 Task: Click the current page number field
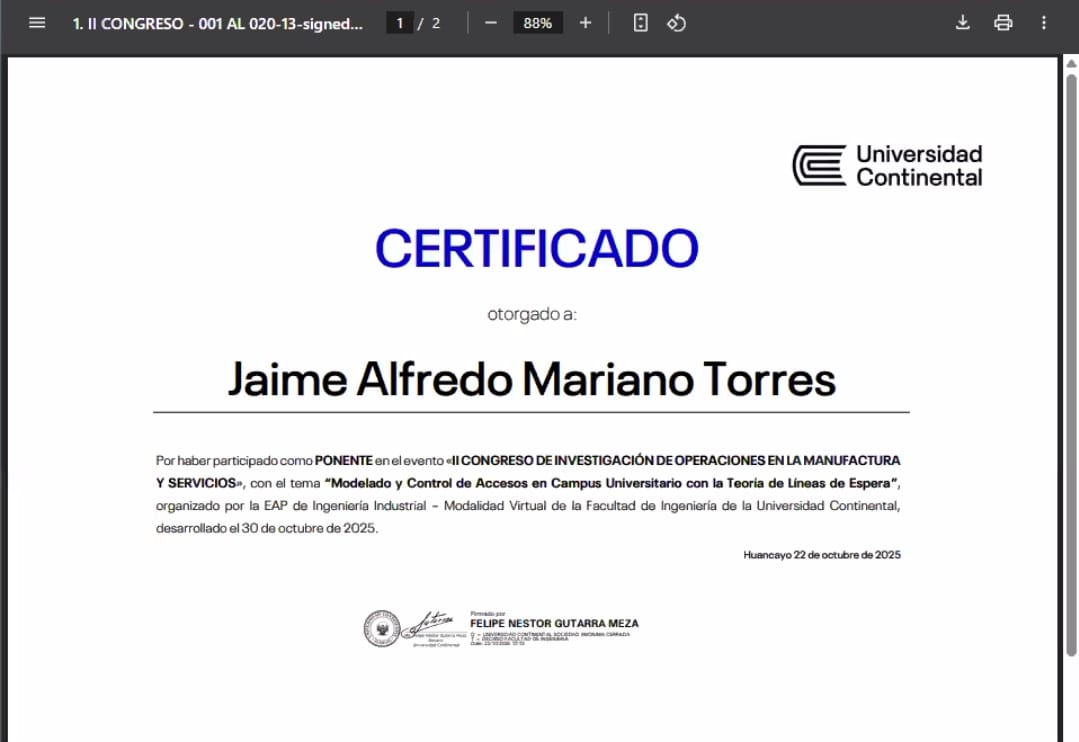coord(400,23)
